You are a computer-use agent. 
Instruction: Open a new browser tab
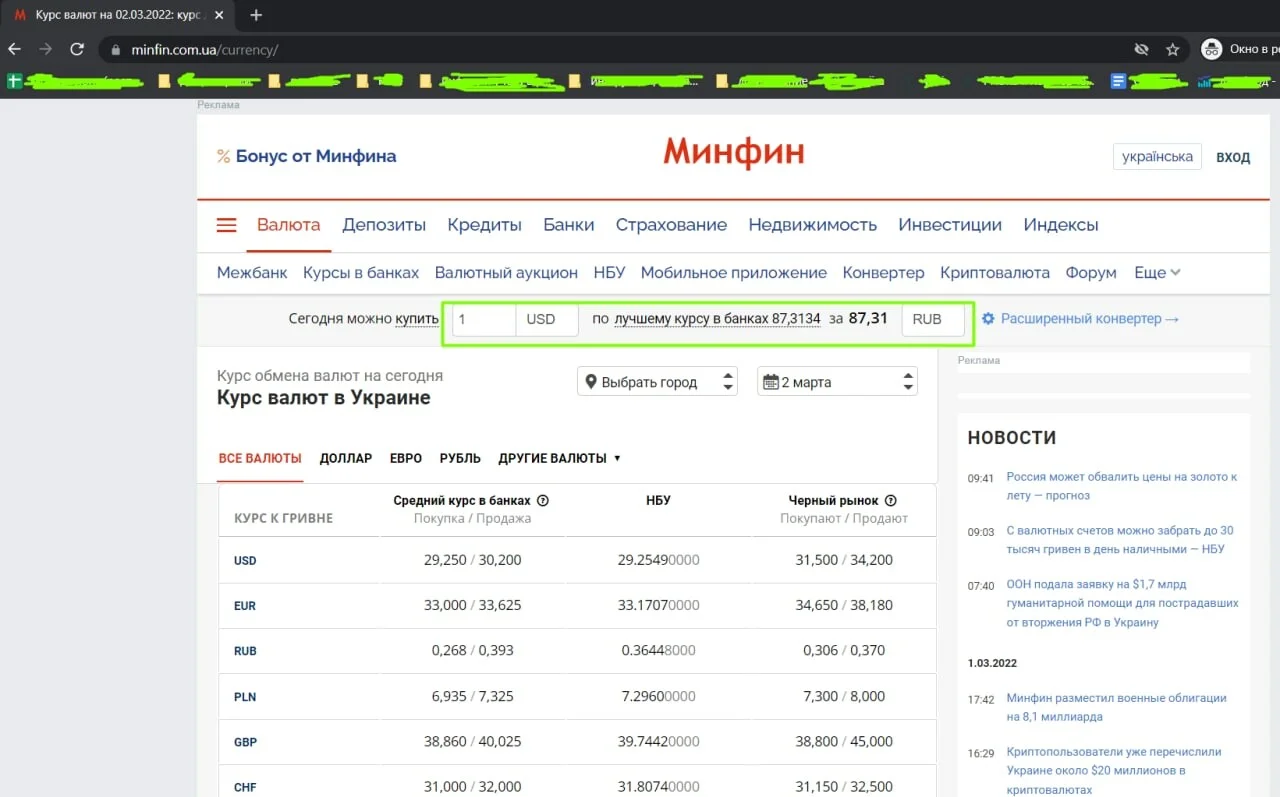(256, 15)
